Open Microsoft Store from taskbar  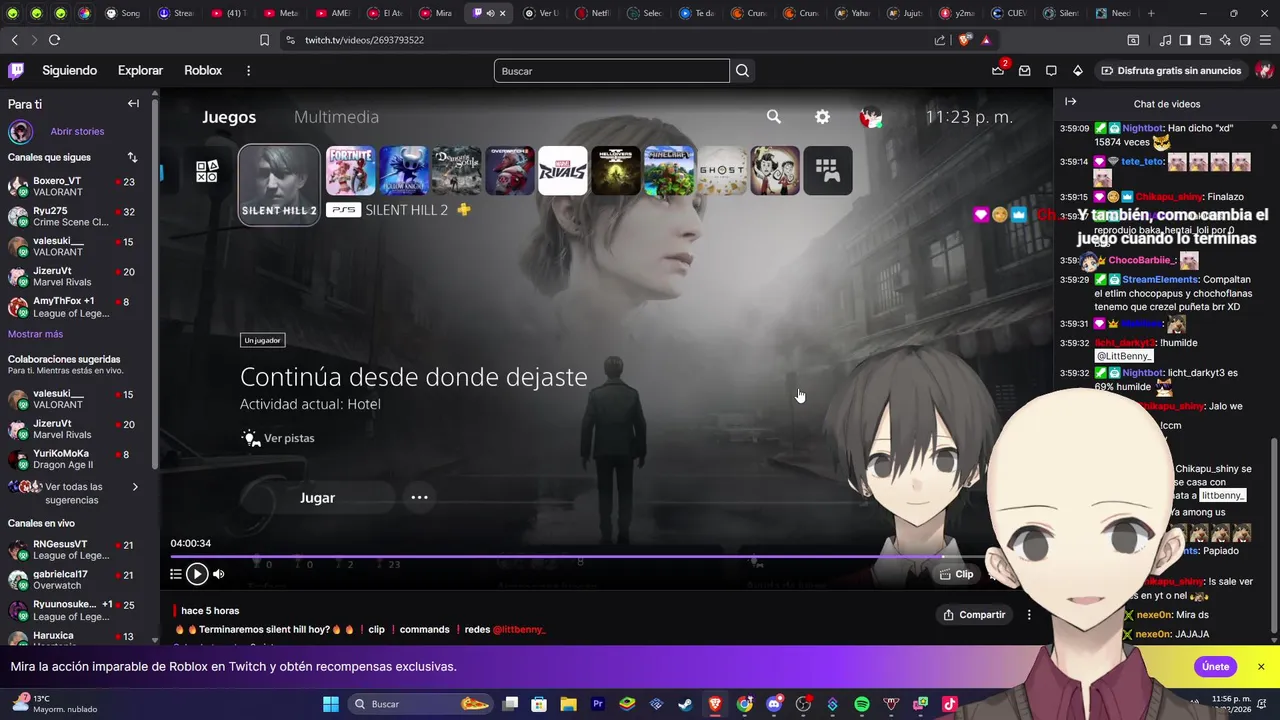pos(539,704)
